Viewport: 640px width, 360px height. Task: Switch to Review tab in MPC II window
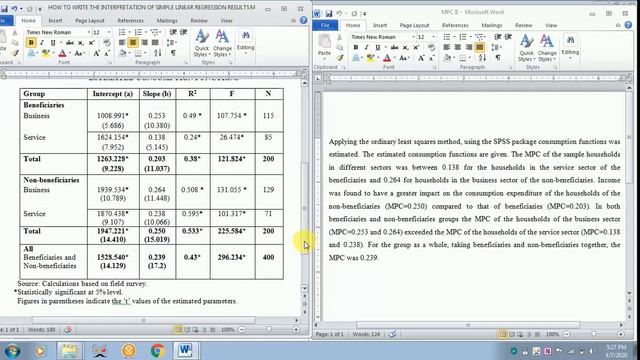tap(523, 25)
